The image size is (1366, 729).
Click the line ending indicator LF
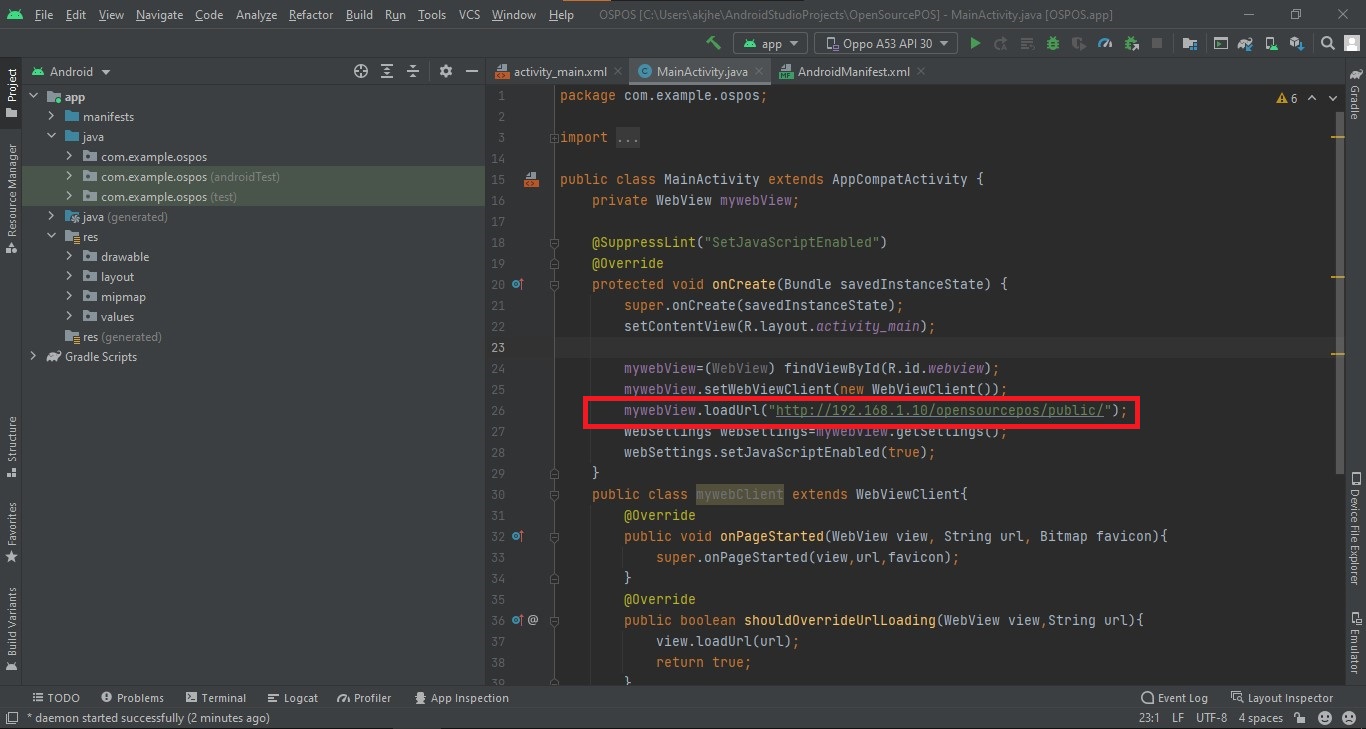[x=1177, y=718]
